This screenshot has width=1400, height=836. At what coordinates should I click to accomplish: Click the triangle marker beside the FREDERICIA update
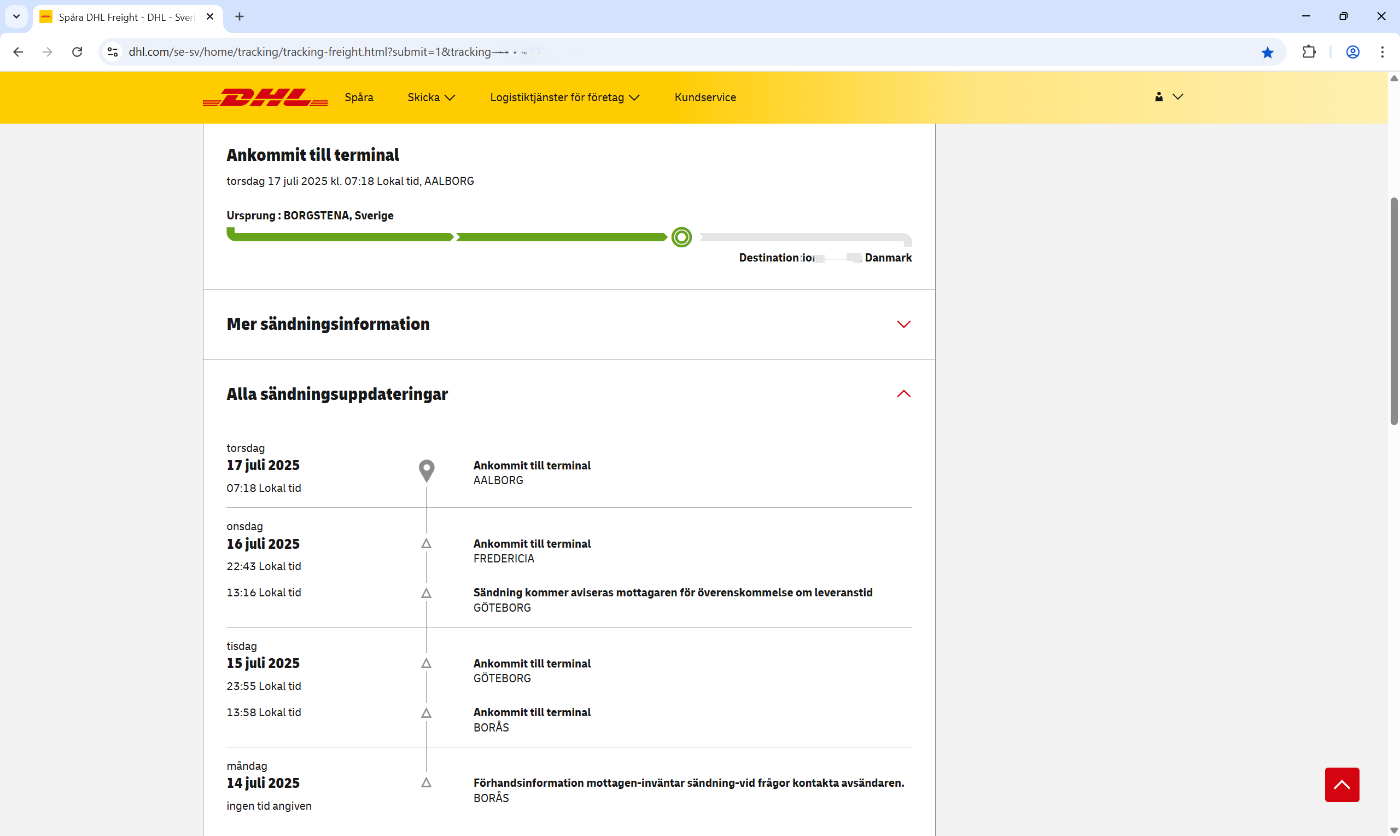point(426,544)
